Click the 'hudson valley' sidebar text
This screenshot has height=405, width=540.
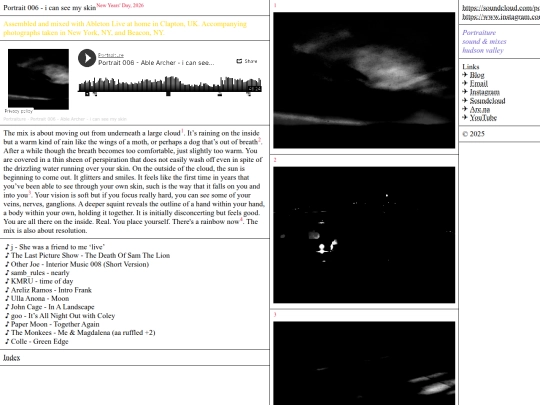[x=483, y=50]
